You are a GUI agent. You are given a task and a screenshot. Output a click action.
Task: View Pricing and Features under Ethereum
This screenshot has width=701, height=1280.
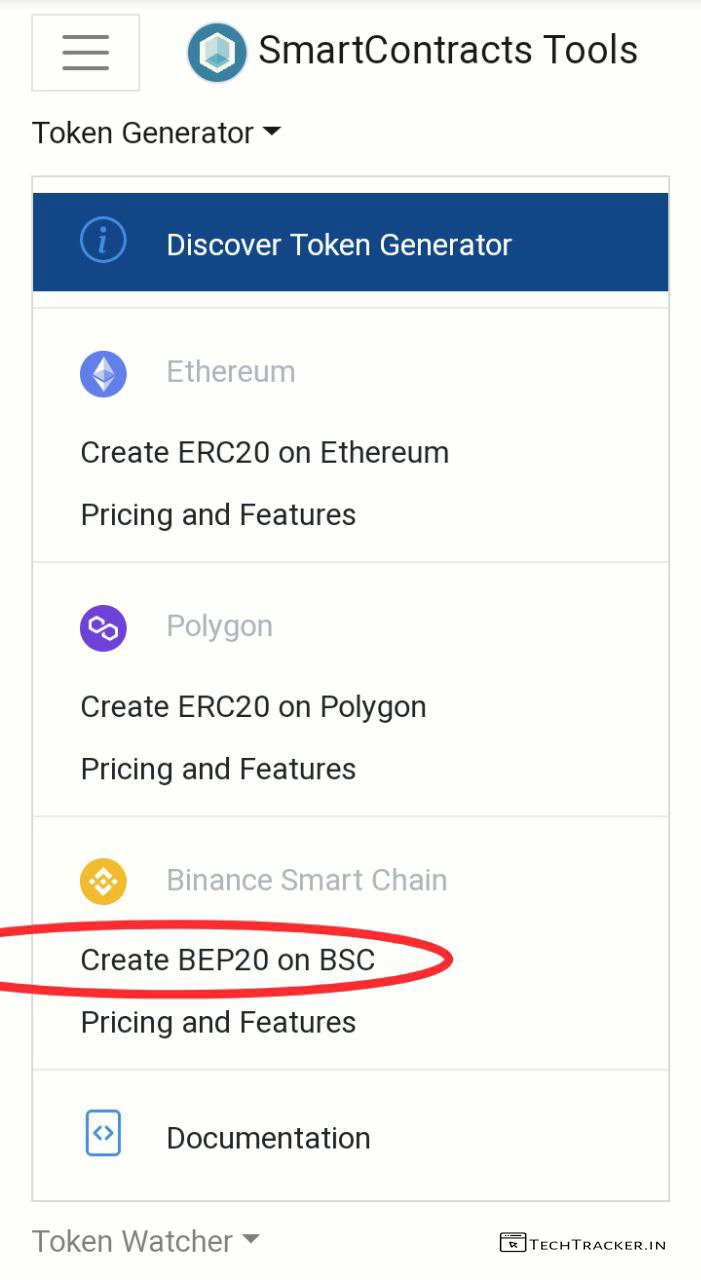pyautogui.click(x=218, y=515)
